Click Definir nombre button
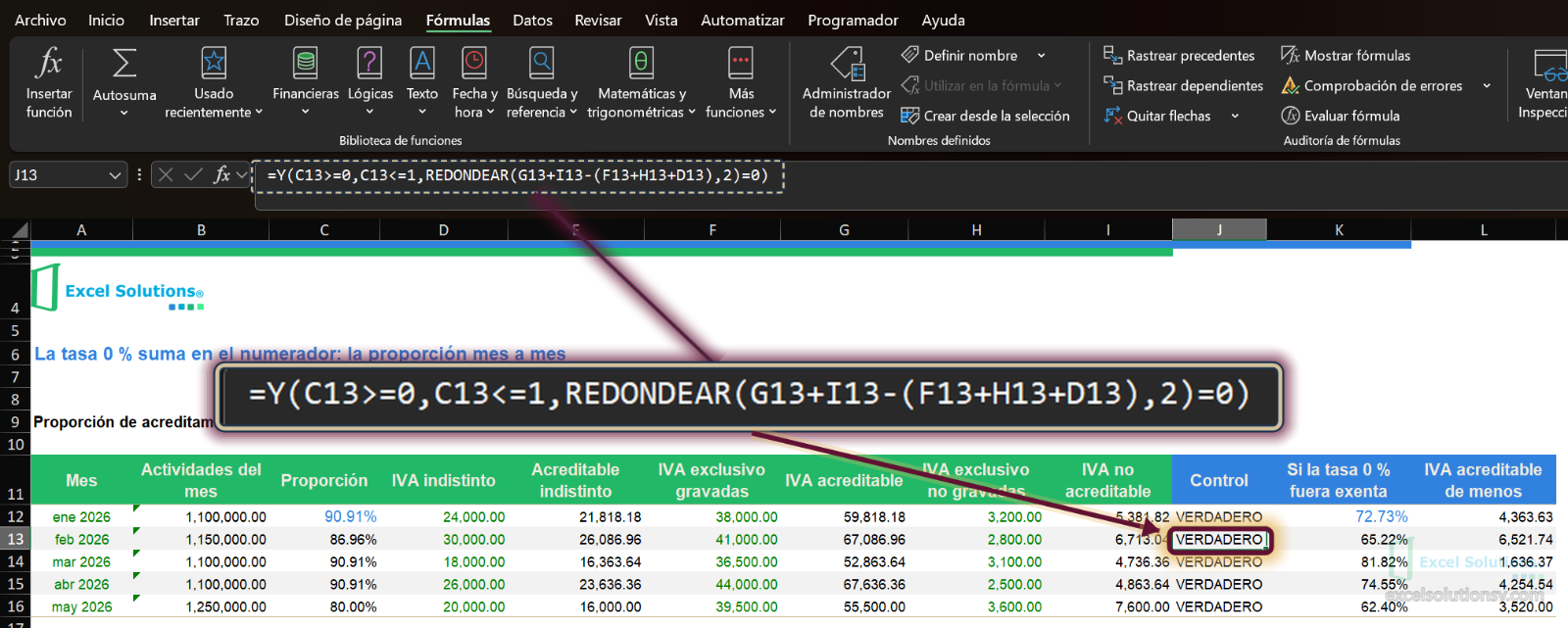The height and width of the screenshot is (628, 1568). click(959, 56)
